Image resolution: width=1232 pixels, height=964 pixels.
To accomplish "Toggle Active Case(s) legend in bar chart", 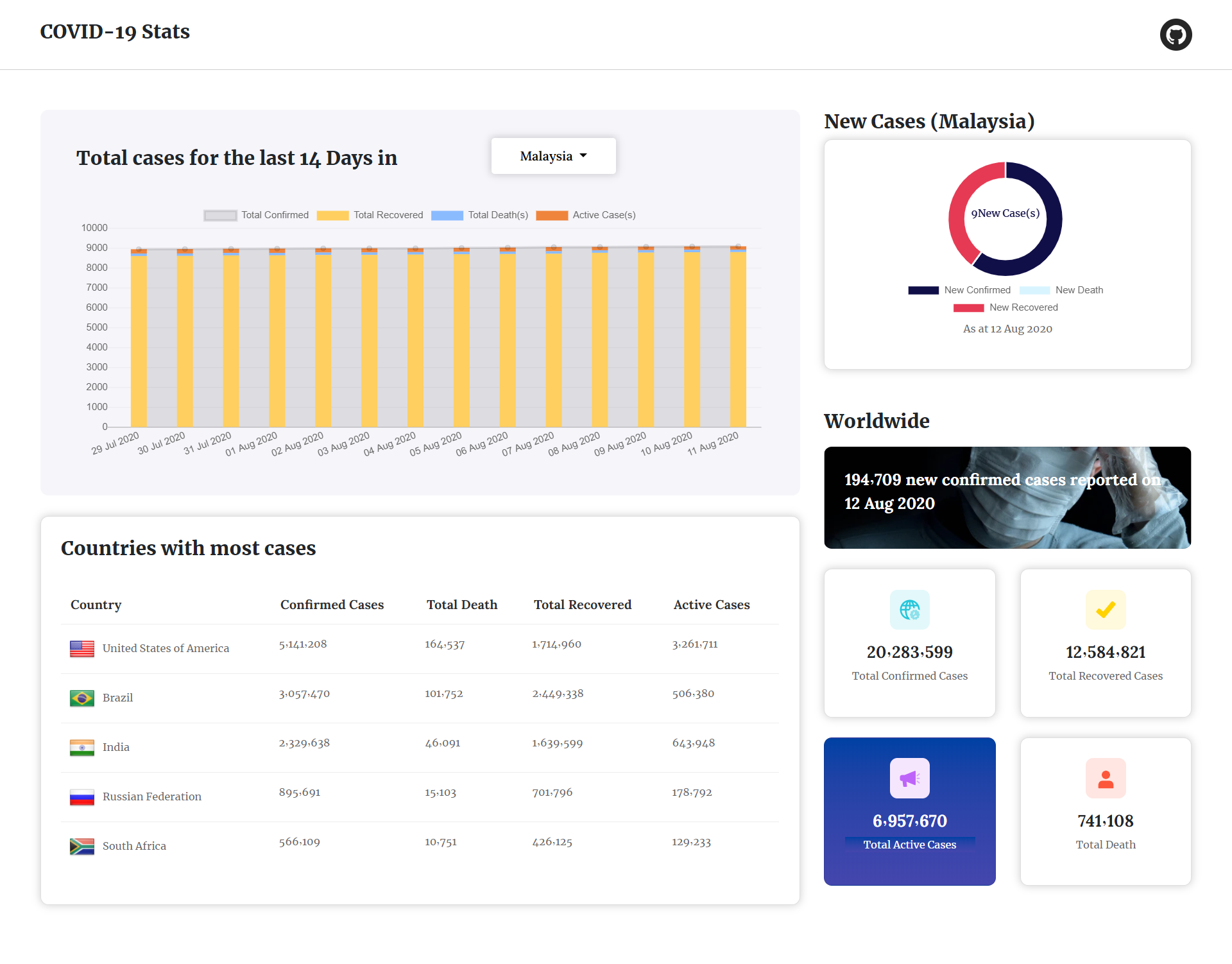I will click(x=586, y=215).
